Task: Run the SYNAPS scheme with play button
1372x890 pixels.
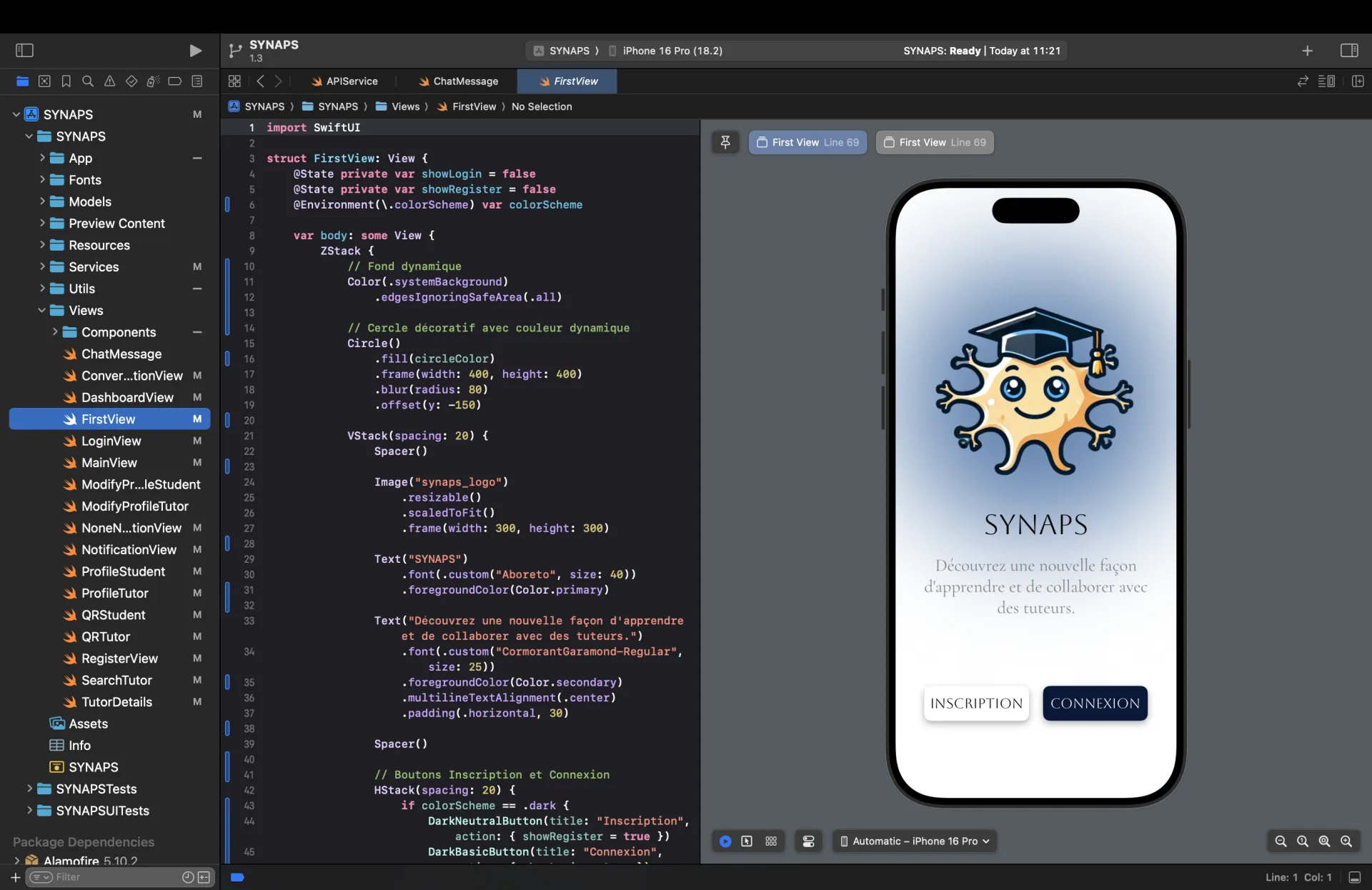Action: 195,51
